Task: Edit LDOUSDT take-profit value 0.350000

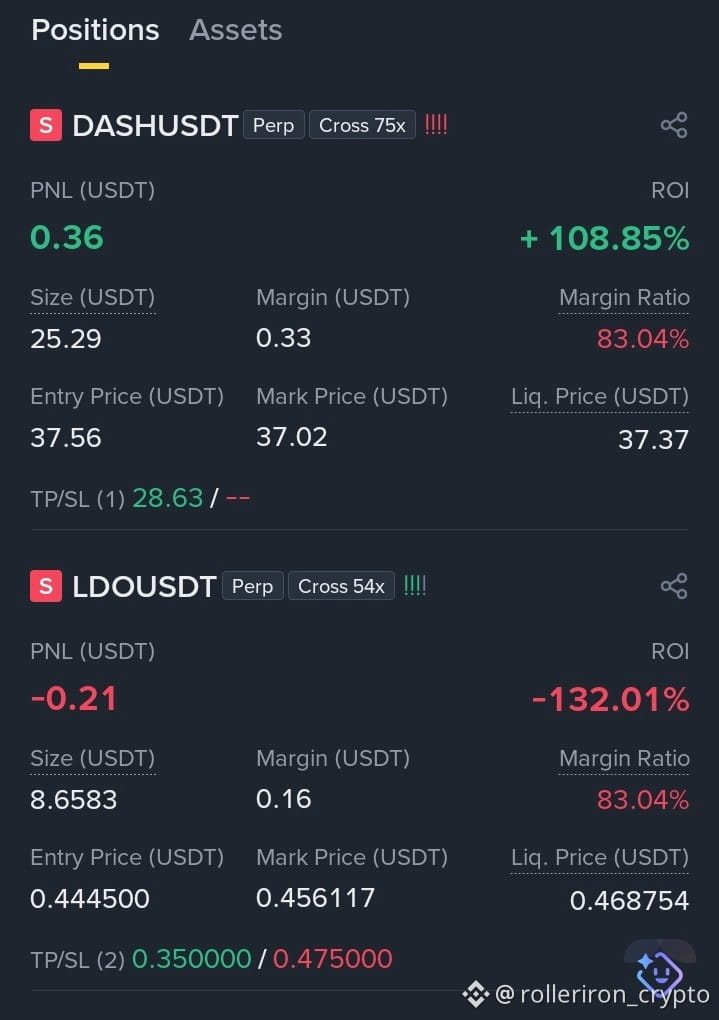Action: pos(191,959)
